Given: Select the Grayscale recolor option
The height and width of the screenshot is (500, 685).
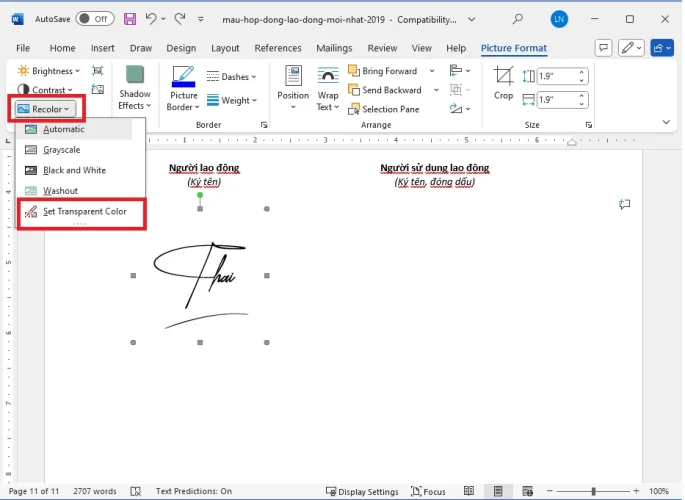Looking at the screenshot, I should pyautogui.click(x=61, y=150).
